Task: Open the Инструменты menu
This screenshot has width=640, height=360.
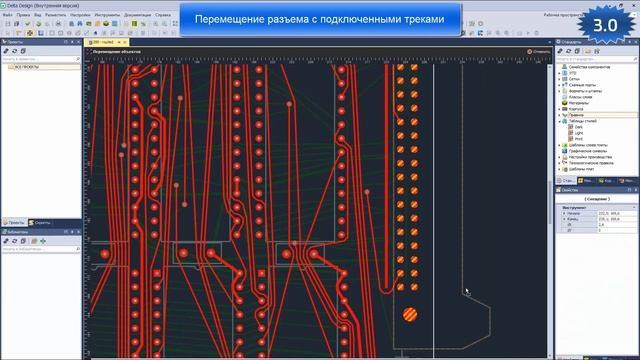Action: pos(107,15)
